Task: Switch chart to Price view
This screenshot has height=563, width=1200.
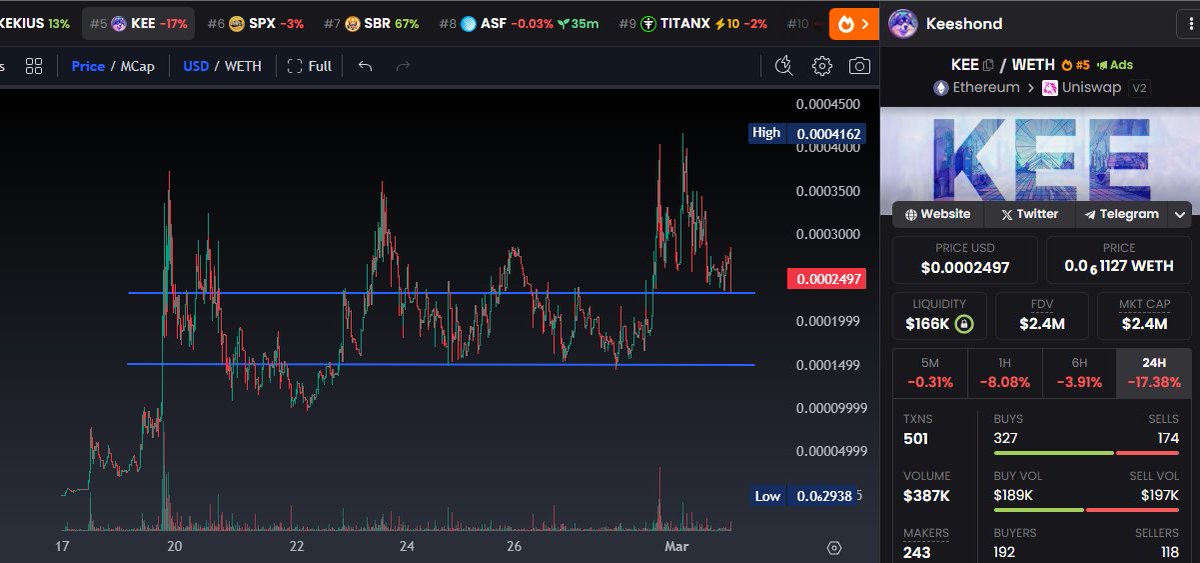Action: click(x=88, y=66)
